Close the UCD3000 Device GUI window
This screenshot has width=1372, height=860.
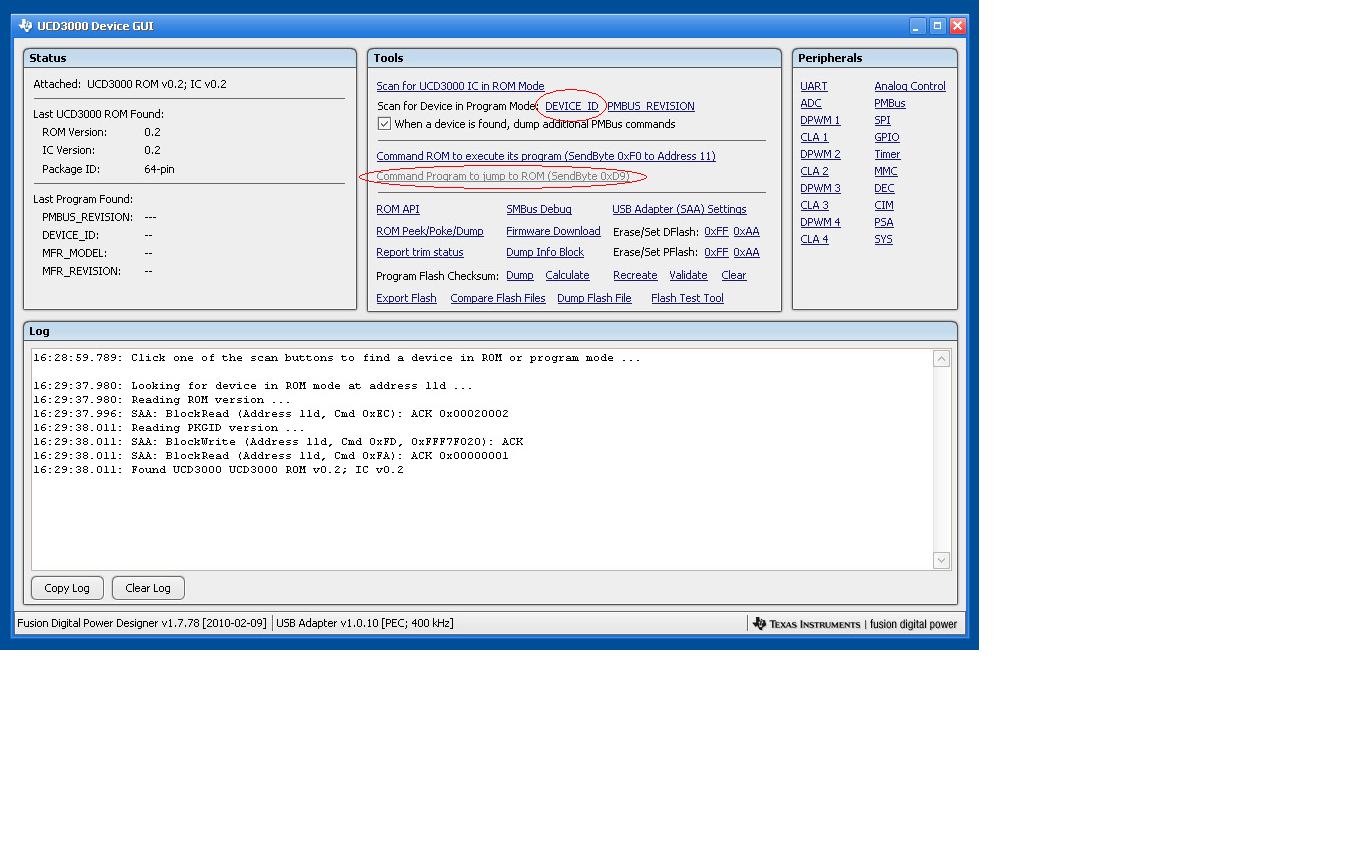(957, 26)
